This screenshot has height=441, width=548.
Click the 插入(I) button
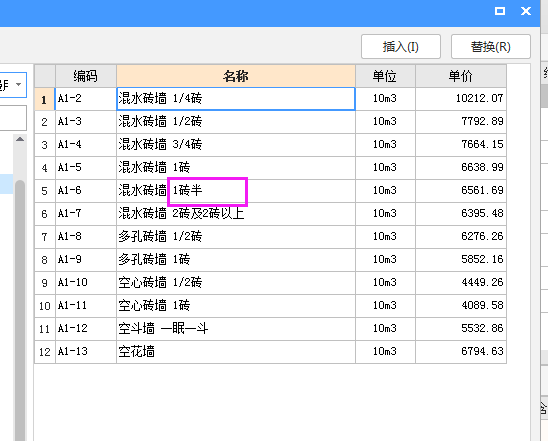(401, 46)
